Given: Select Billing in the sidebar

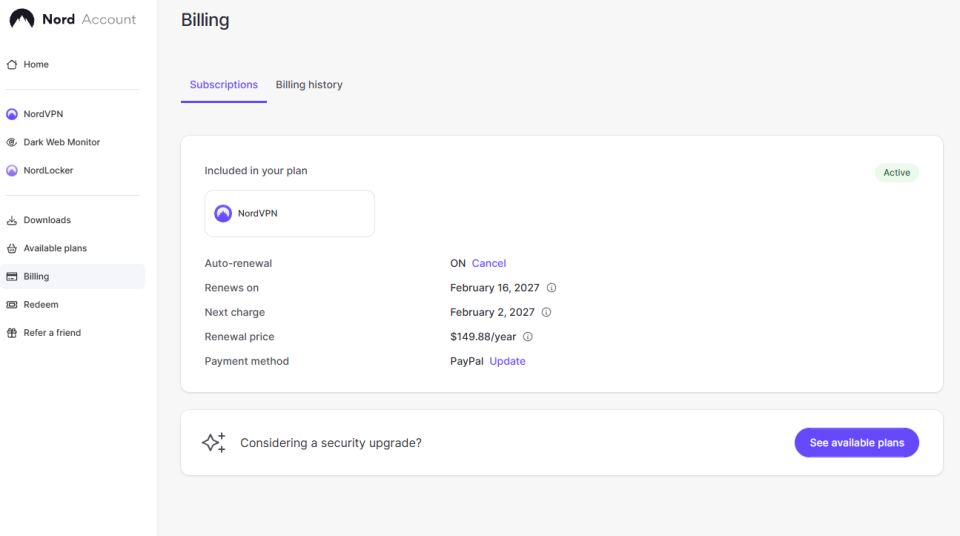Looking at the screenshot, I should [72, 276].
